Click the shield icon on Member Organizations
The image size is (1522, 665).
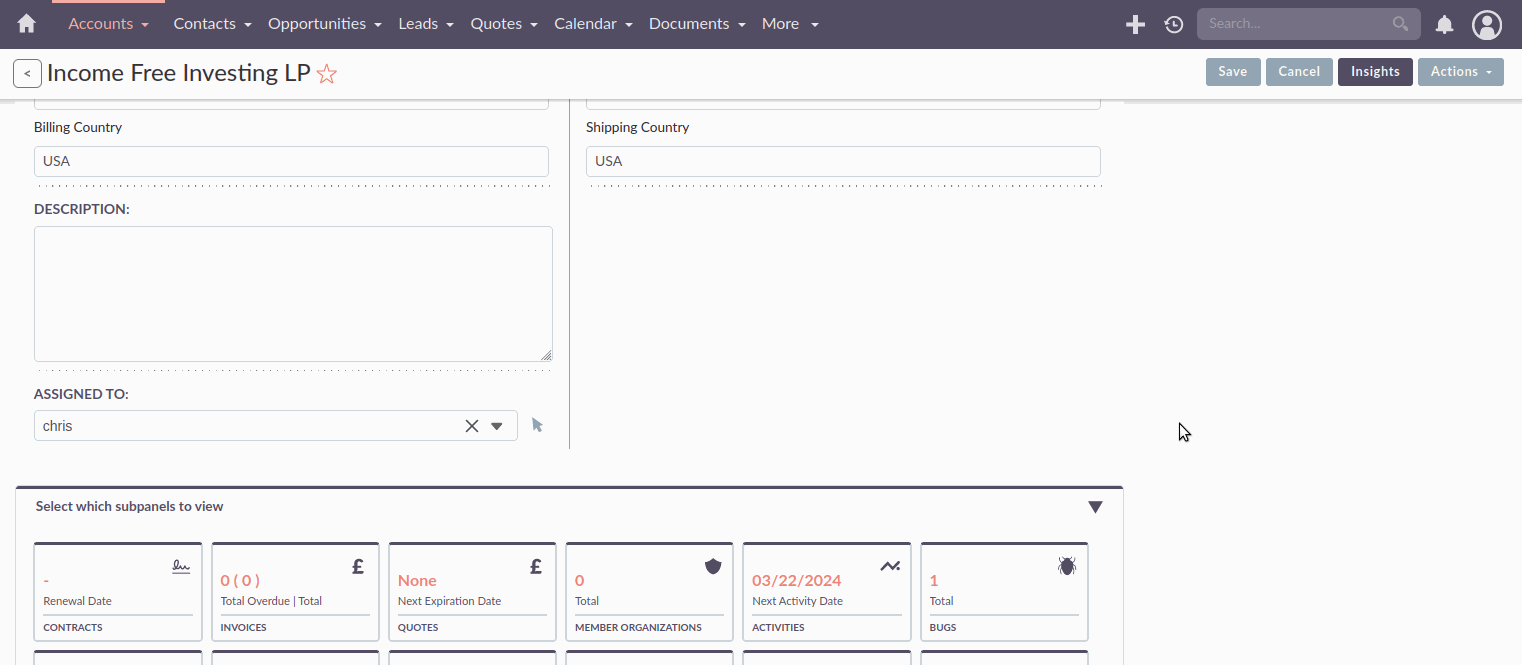coord(712,565)
